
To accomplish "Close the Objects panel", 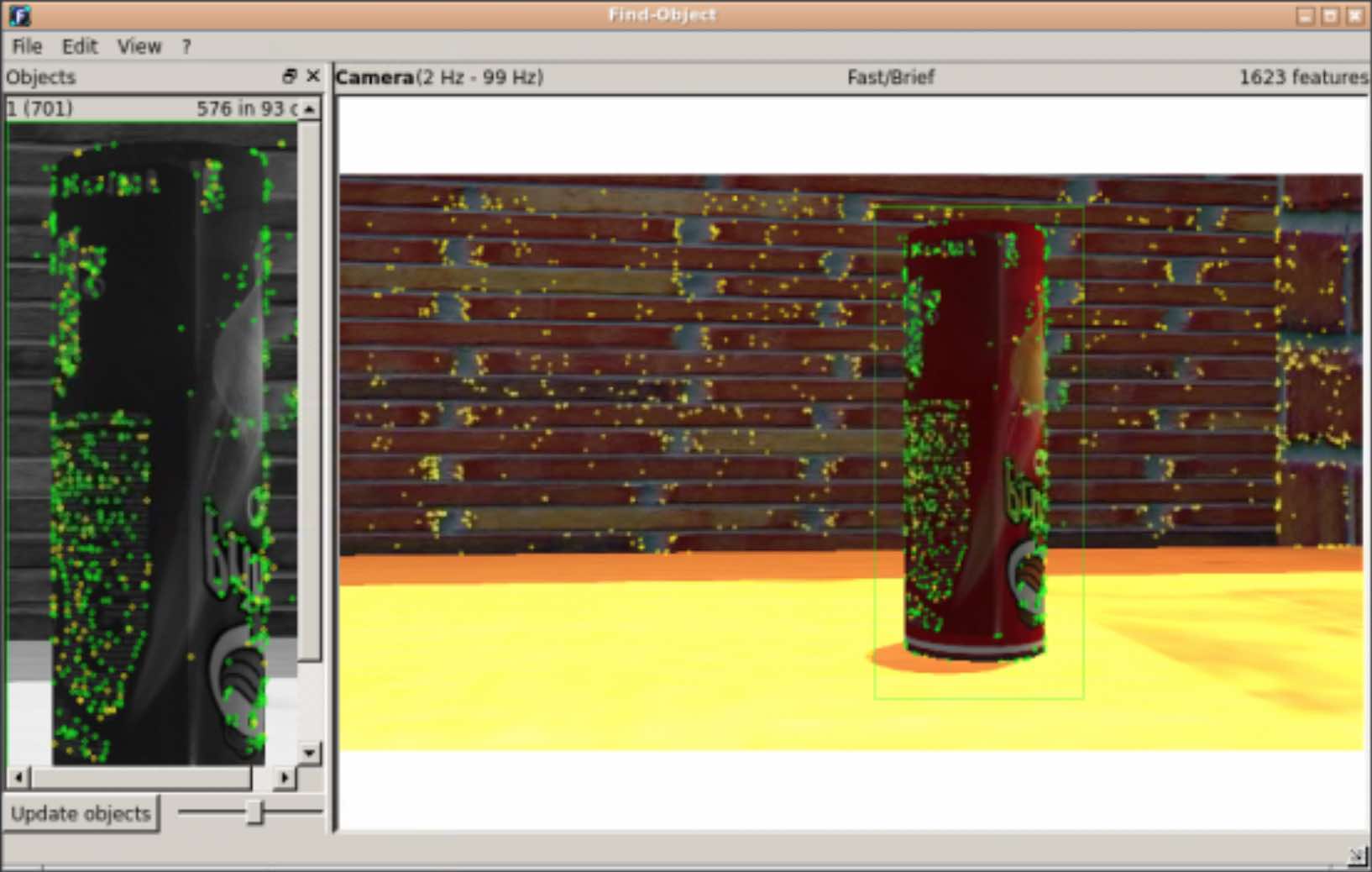I will (x=313, y=76).
